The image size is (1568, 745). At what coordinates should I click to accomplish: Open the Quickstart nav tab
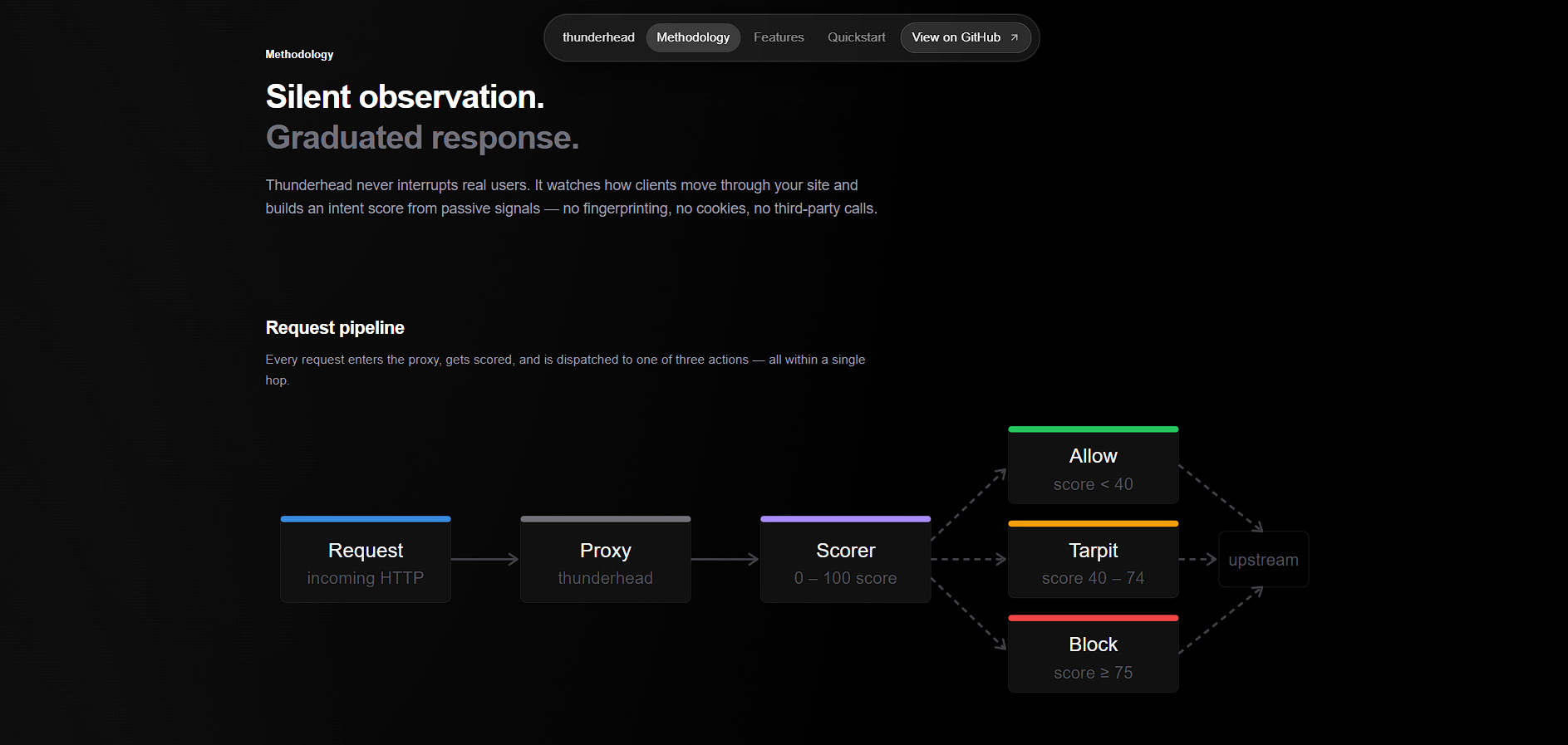857,37
